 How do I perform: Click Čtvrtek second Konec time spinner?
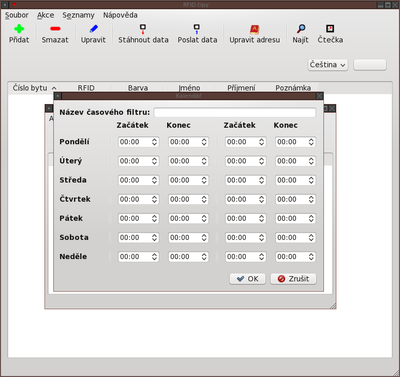(x=295, y=199)
